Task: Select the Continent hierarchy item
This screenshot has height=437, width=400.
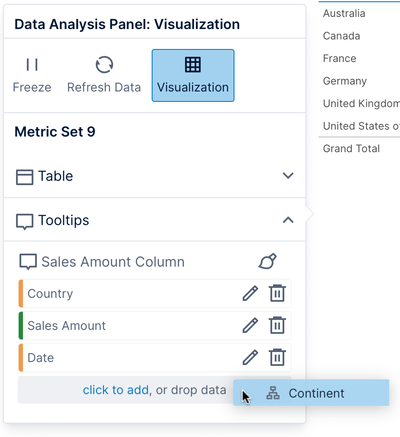Action: [311, 393]
